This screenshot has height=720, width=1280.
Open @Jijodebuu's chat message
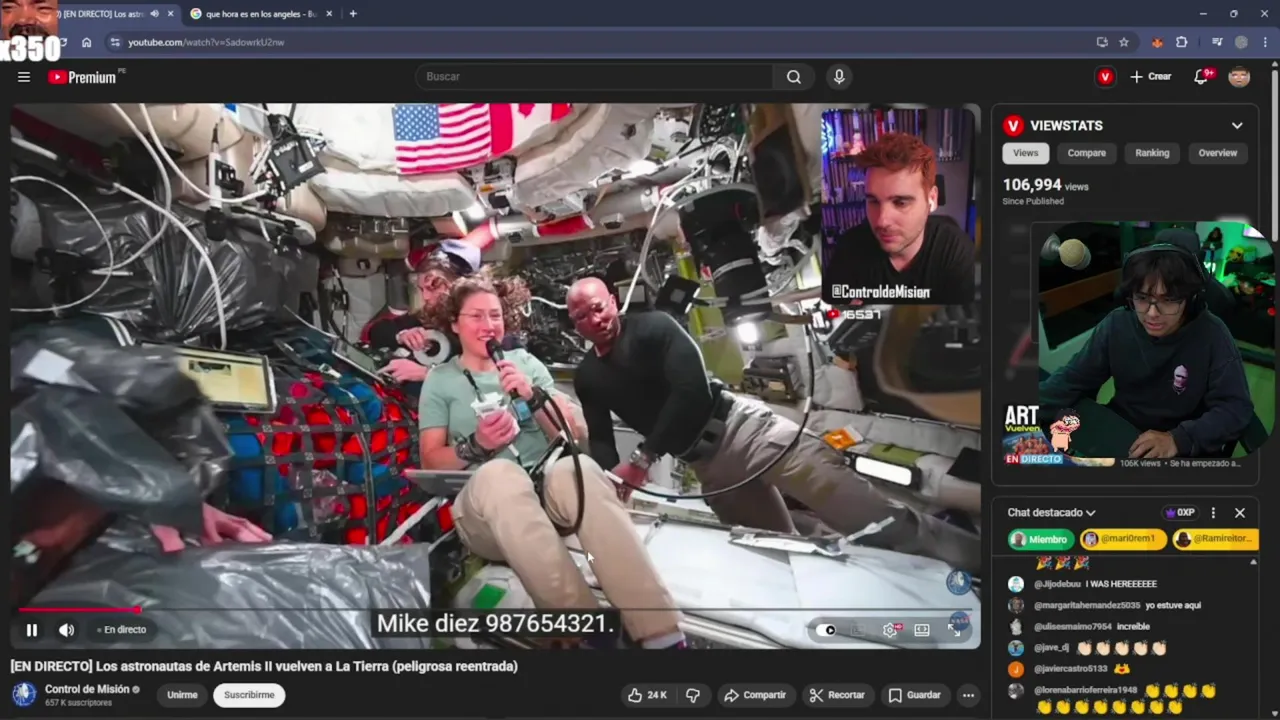(1095, 584)
